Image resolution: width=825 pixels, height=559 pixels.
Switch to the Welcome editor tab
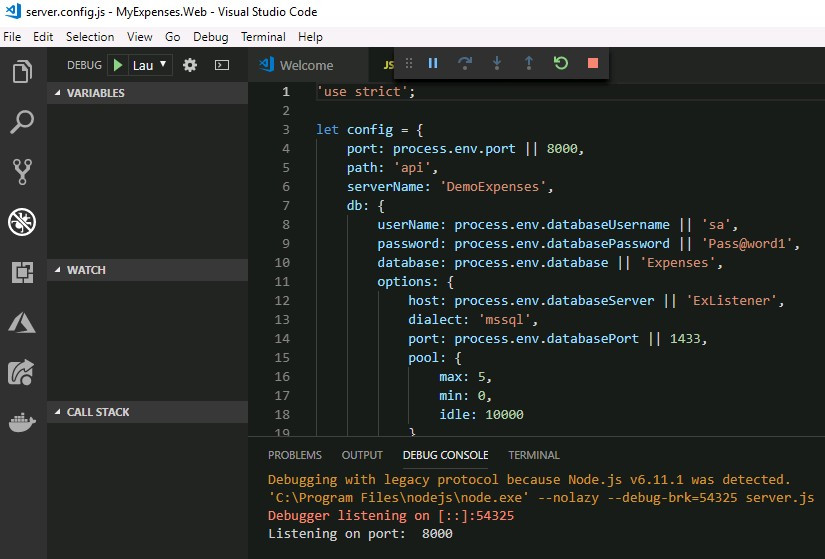(x=307, y=65)
